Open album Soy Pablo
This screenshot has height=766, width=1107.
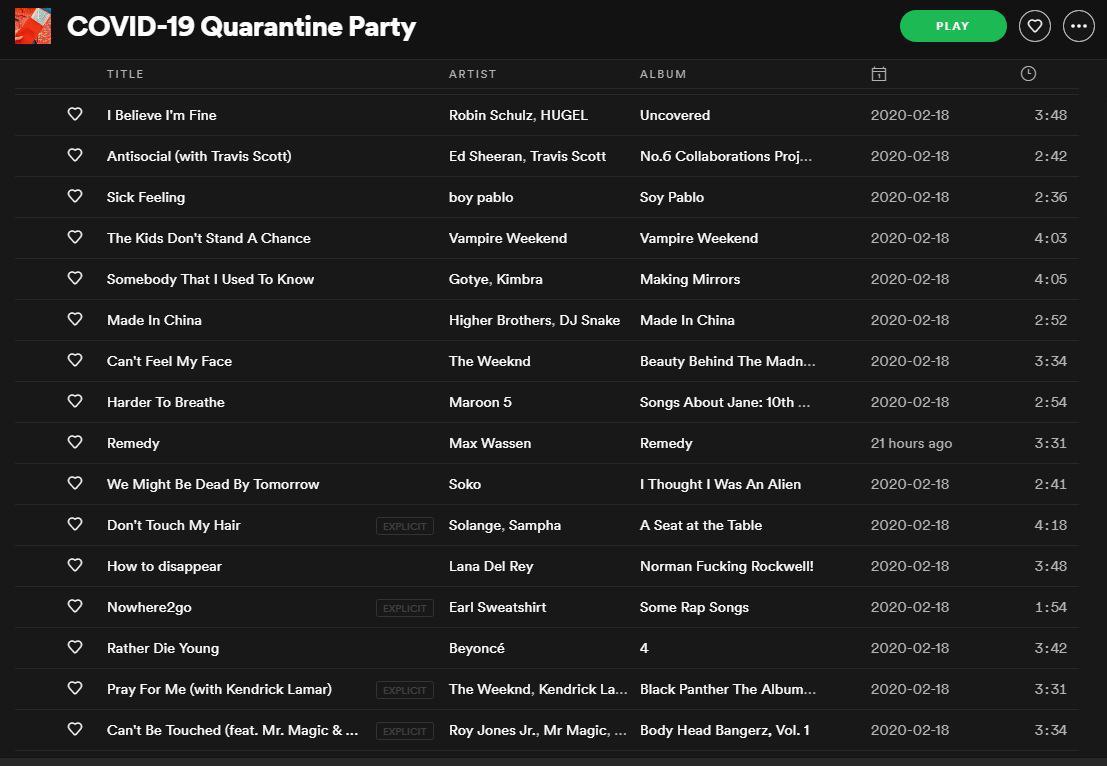pyautogui.click(x=671, y=198)
